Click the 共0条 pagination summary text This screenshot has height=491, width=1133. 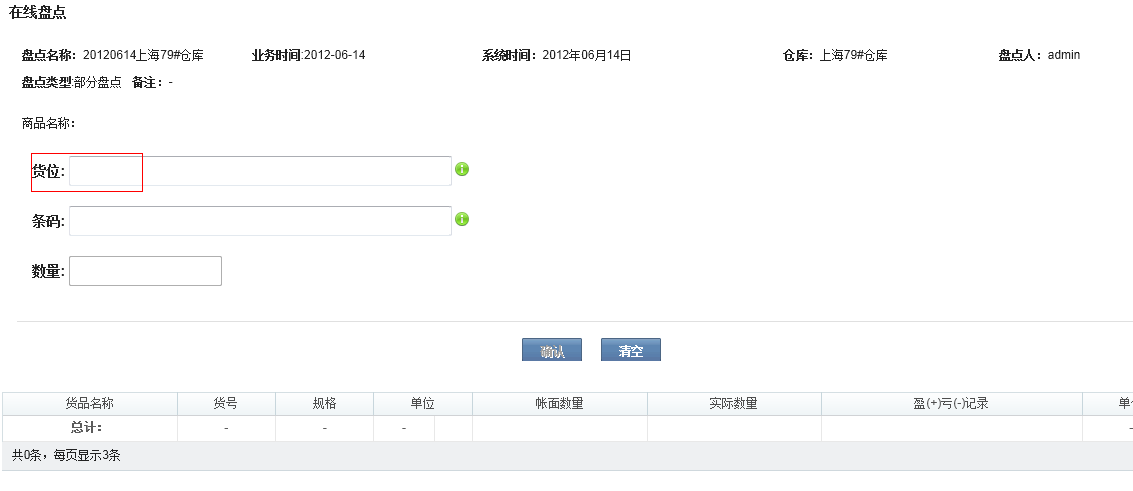click(67, 455)
